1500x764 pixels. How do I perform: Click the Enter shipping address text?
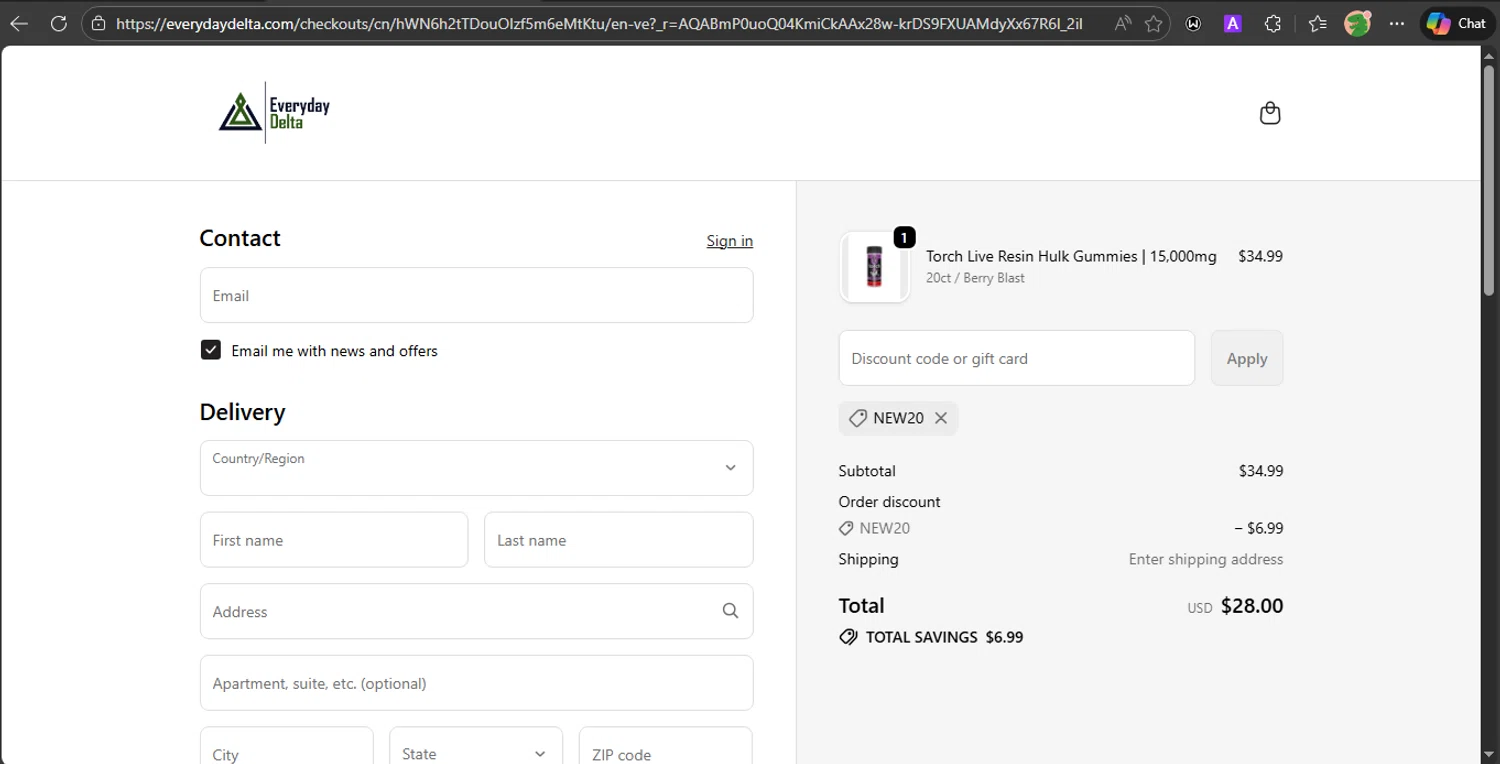coord(1206,559)
